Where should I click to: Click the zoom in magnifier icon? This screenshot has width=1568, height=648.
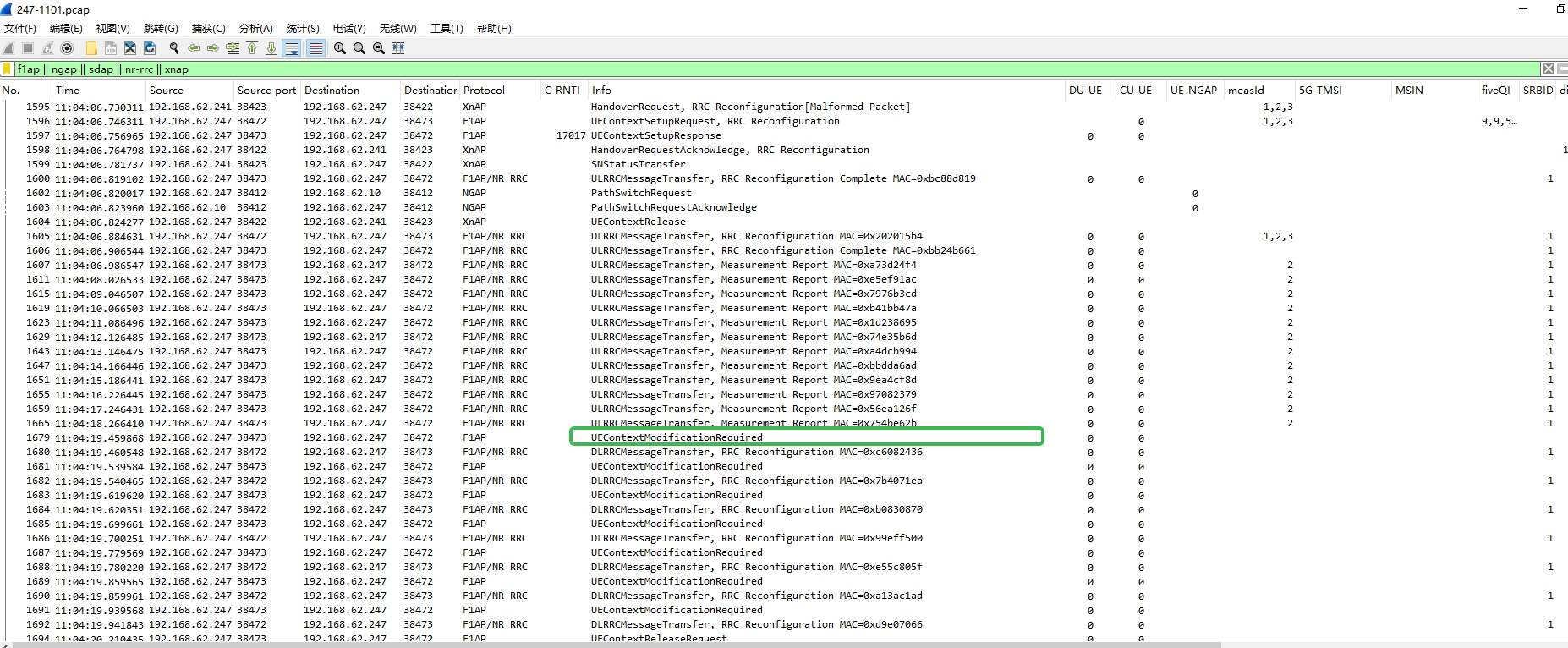click(x=340, y=48)
